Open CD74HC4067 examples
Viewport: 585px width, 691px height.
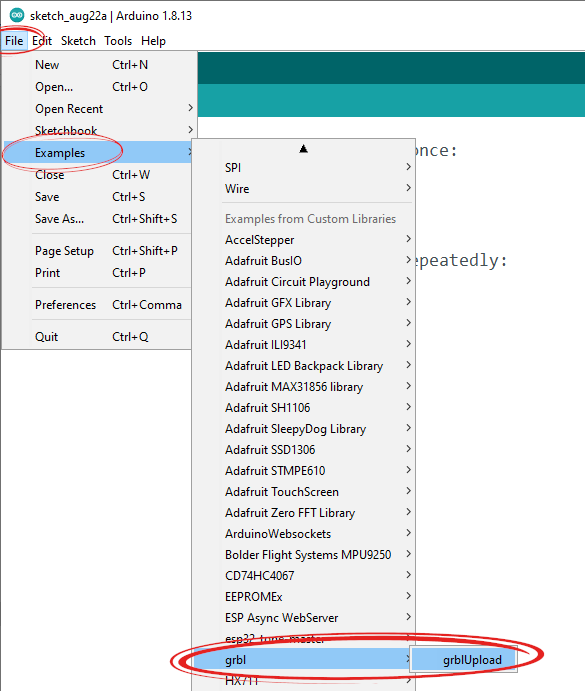coord(303,576)
